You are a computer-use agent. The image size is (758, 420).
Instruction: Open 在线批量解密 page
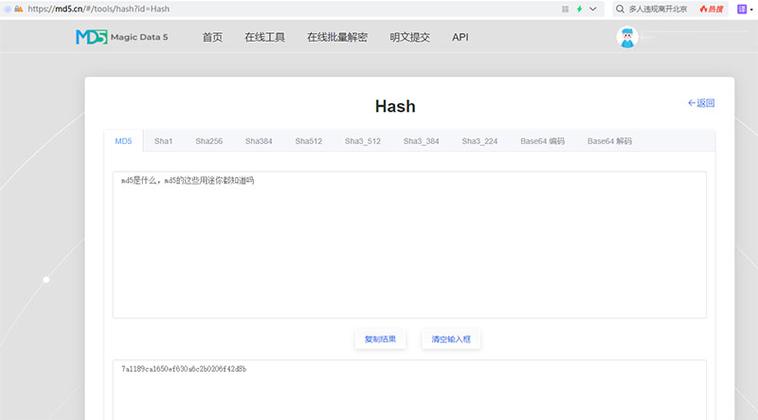click(x=337, y=37)
